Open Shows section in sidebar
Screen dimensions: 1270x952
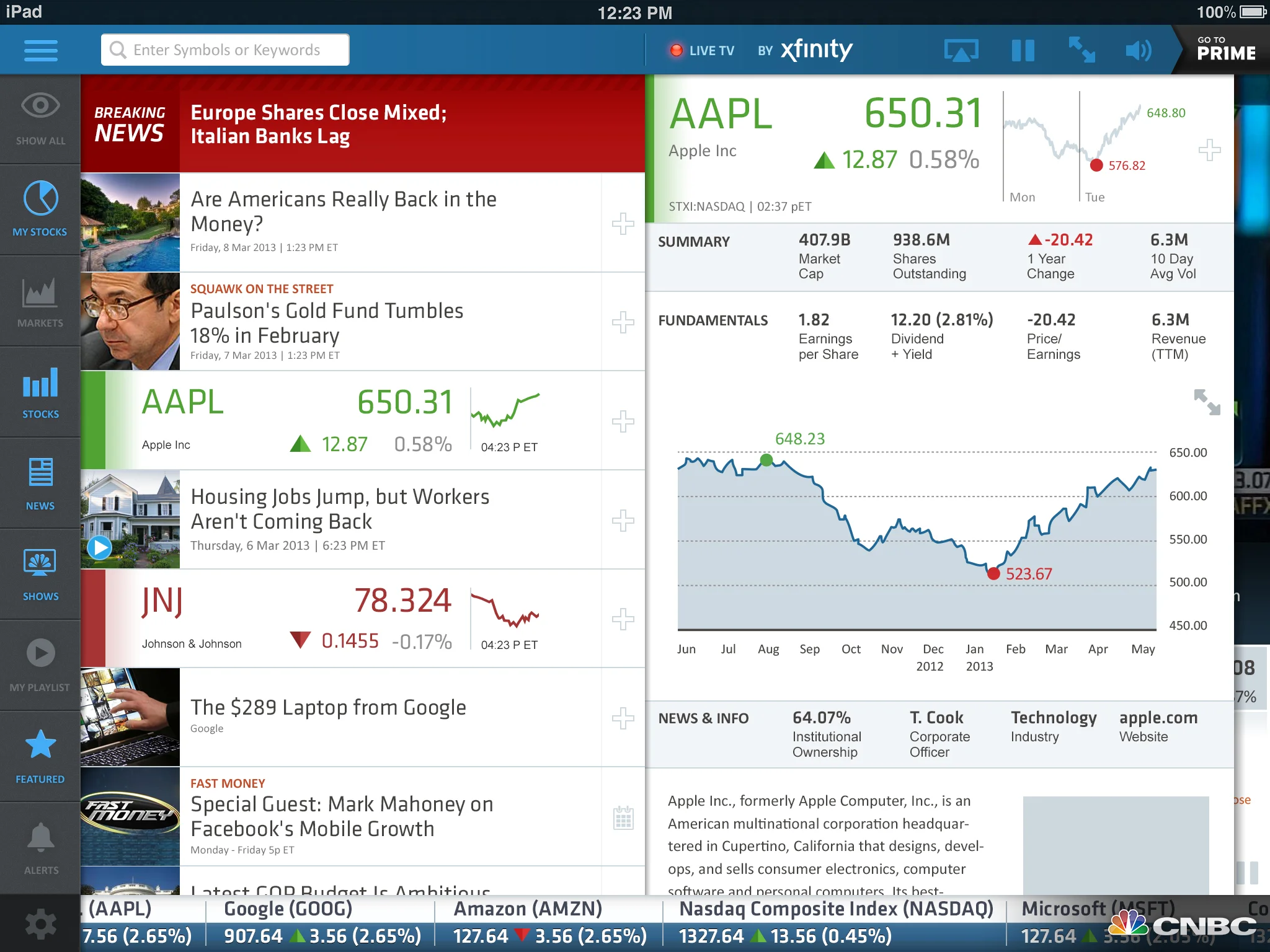(40, 575)
